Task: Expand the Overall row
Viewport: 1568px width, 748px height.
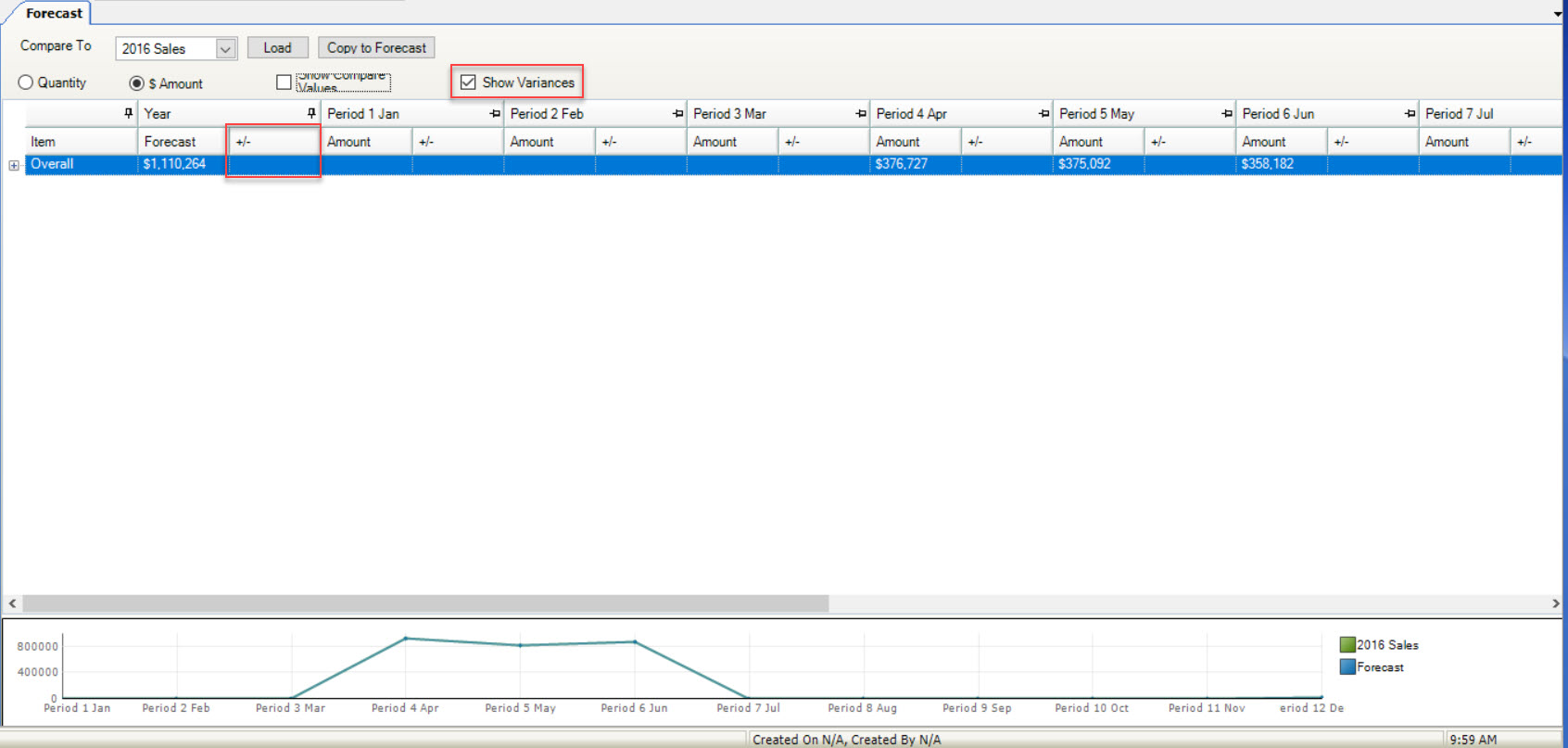Action: pyautogui.click(x=14, y=165)
